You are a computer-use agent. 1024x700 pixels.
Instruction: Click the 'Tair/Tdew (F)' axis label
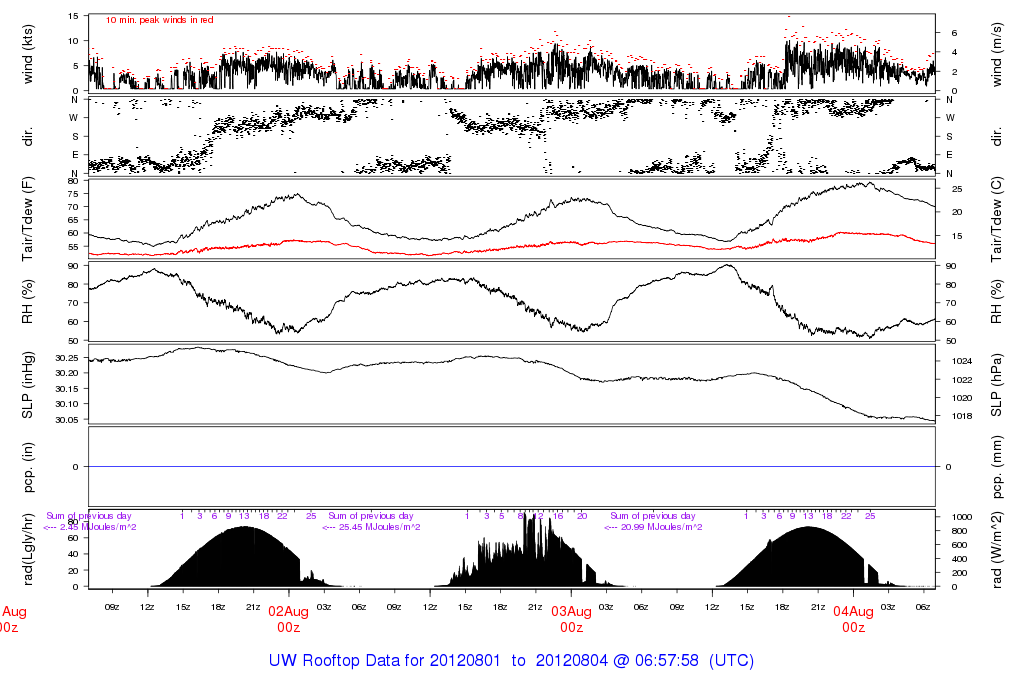(x=27, y=219)
